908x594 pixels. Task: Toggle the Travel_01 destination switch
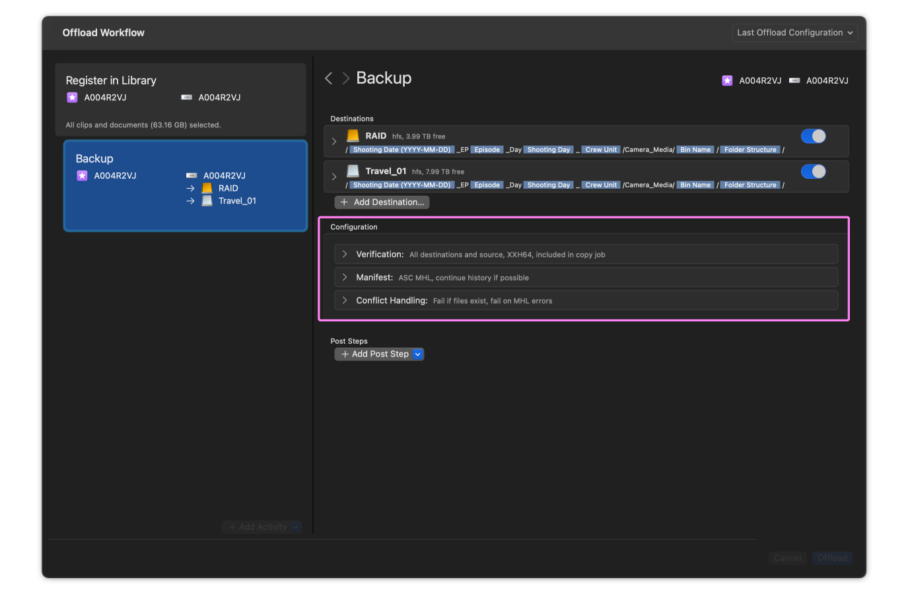813,171
